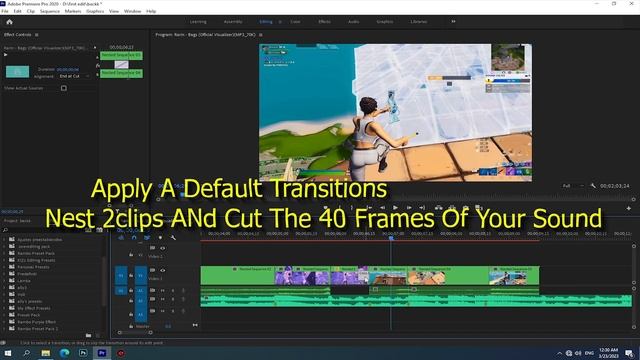Switch to the Libraries workspace tab
The height and width of the screenshot is (360, 640).
pyautogui.click(x=419, y=22)
